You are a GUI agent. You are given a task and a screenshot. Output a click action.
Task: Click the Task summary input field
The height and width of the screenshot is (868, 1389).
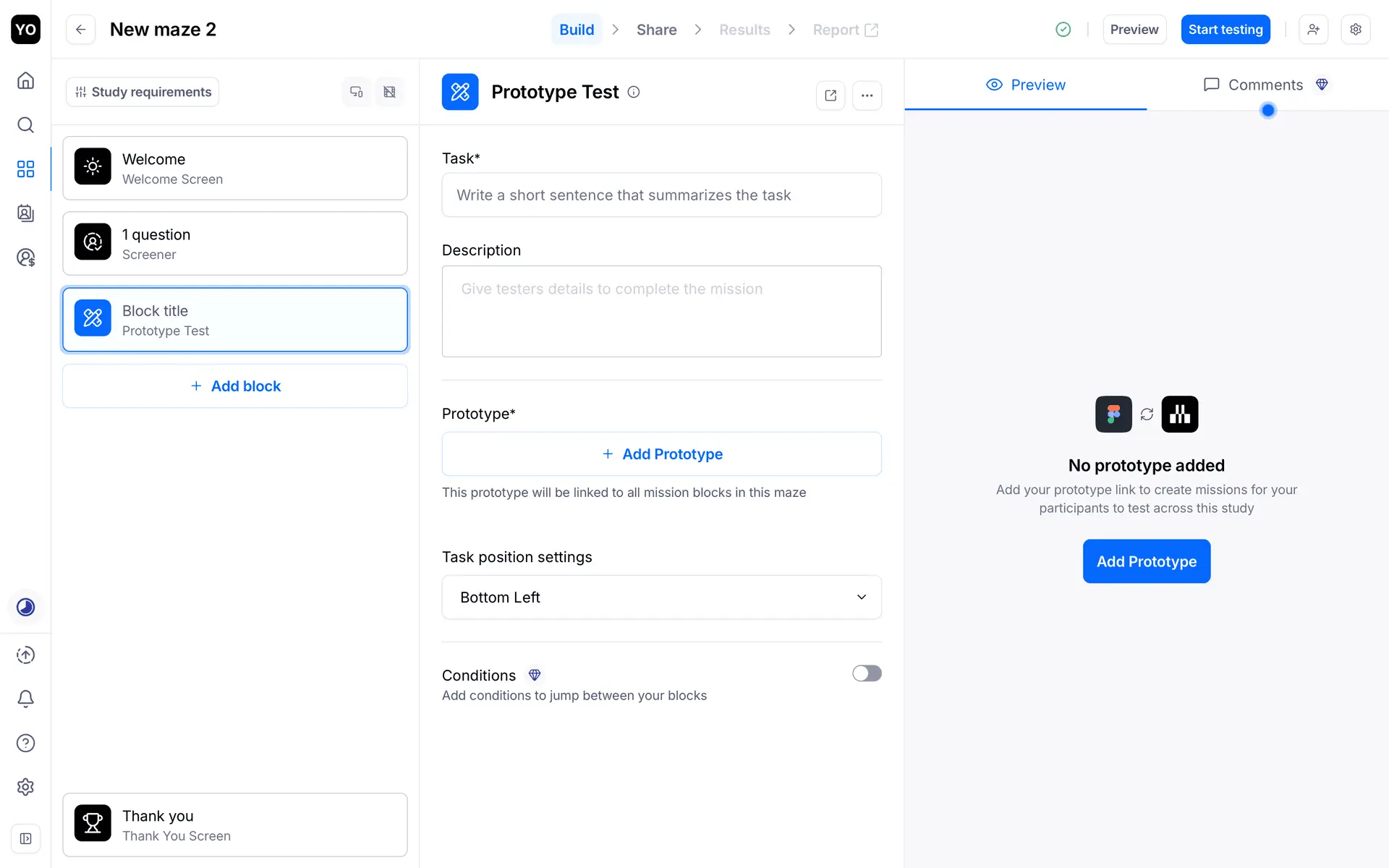[661, 195]
